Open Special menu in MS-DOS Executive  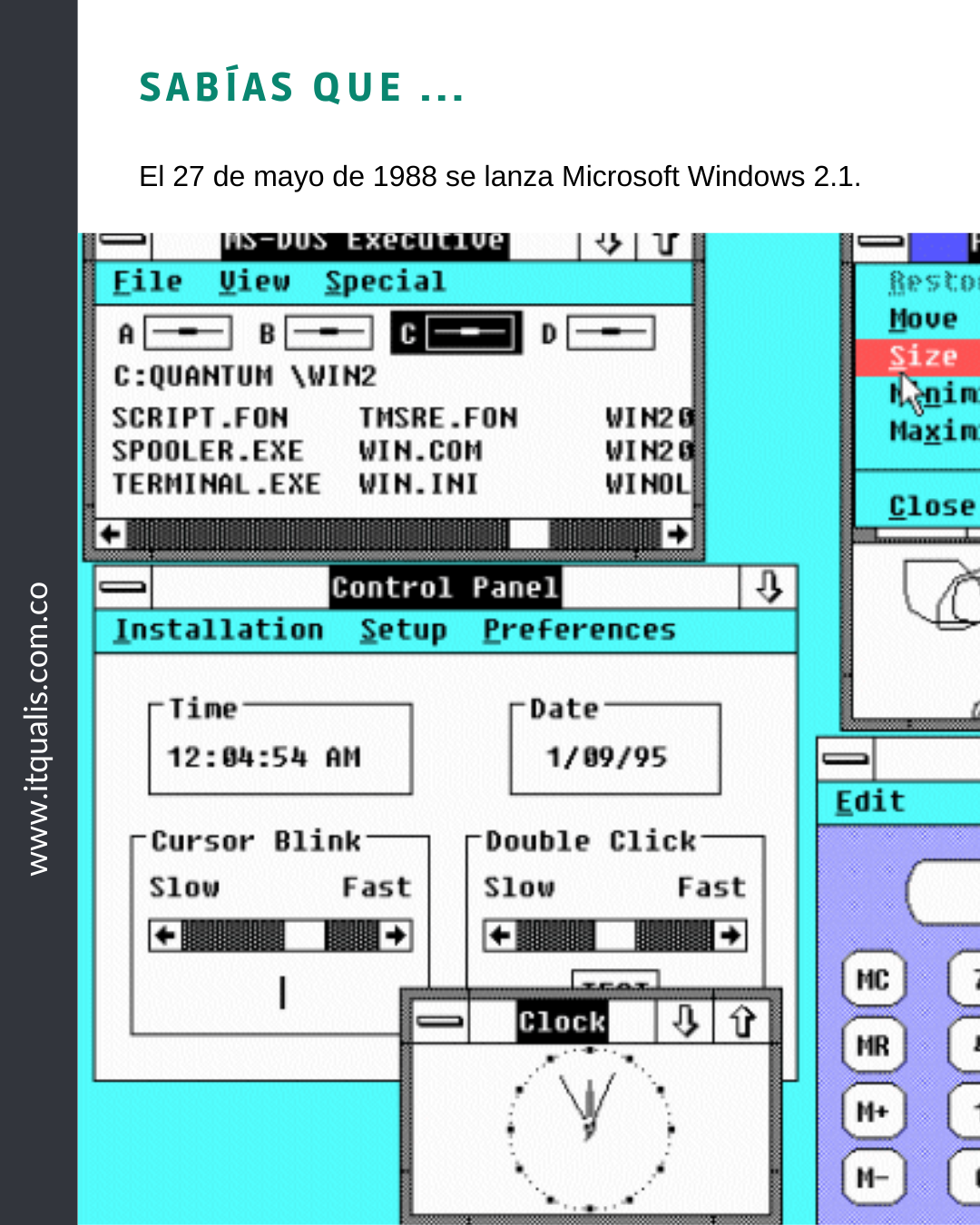386,282
